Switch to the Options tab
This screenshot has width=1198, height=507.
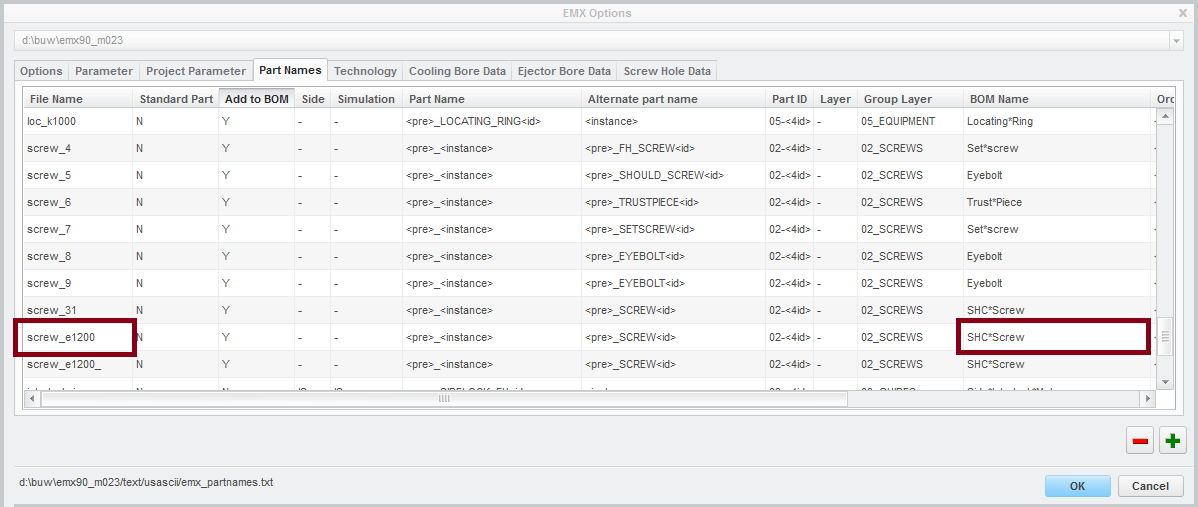point(41,71)
